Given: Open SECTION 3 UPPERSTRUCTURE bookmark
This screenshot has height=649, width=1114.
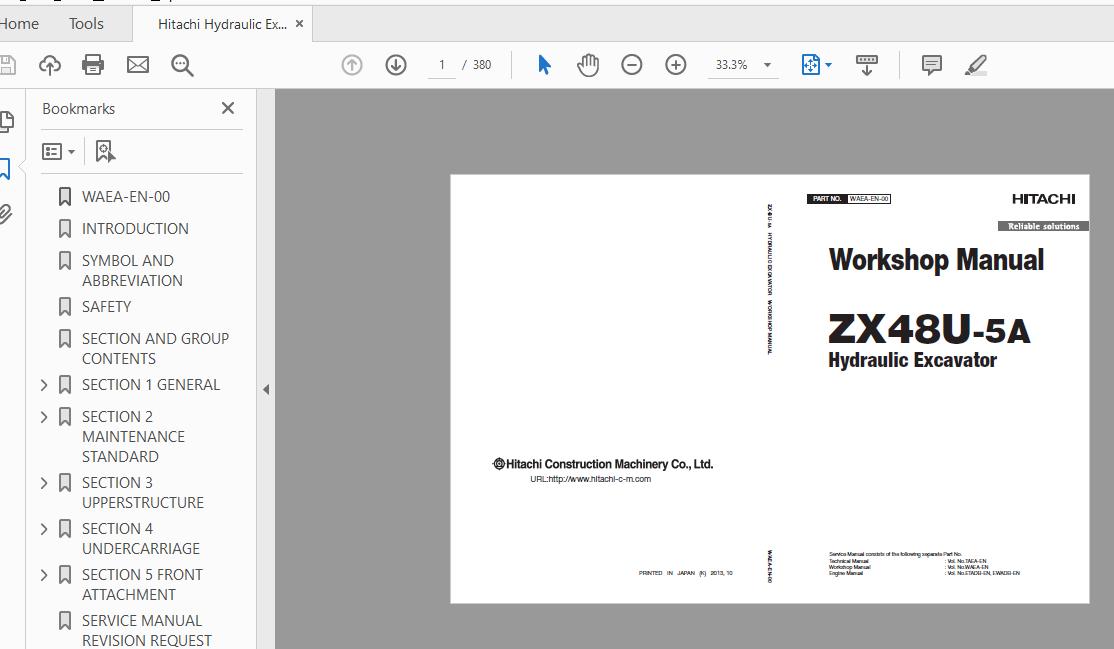Looking at the screenshot, I should [143, 493].
